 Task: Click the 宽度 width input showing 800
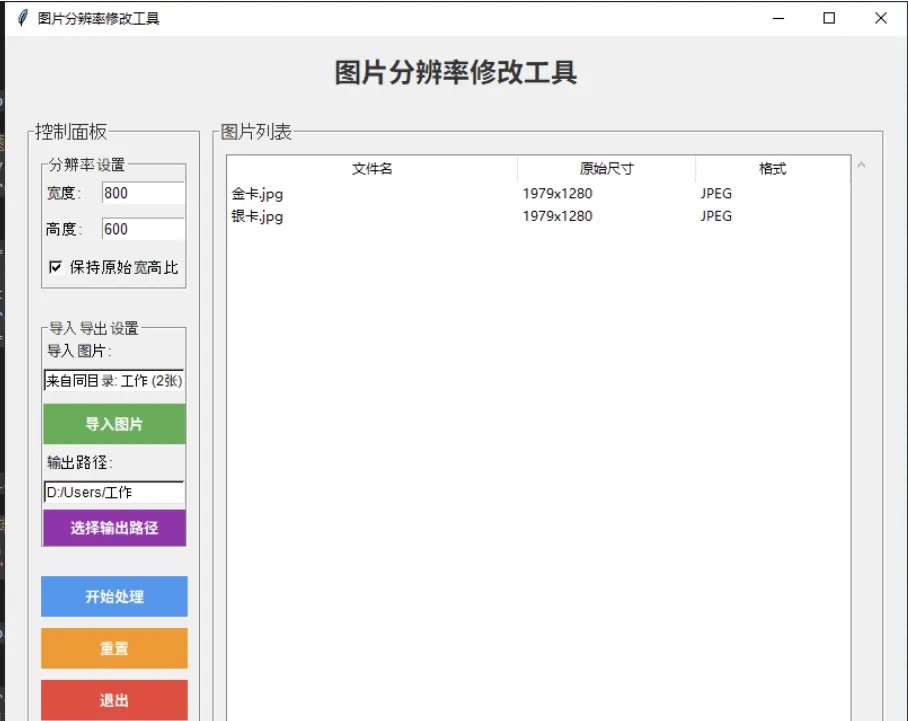(x=143, y=192)
